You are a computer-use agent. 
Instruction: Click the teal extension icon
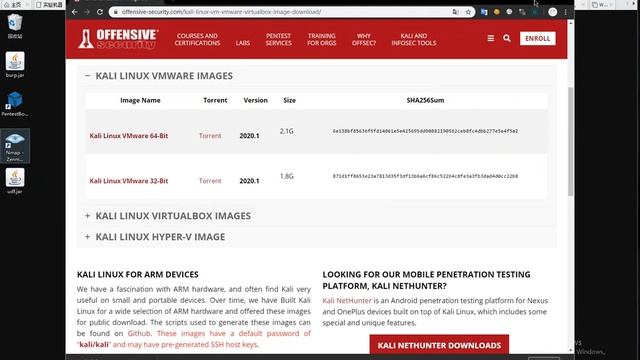pos(535,12)
